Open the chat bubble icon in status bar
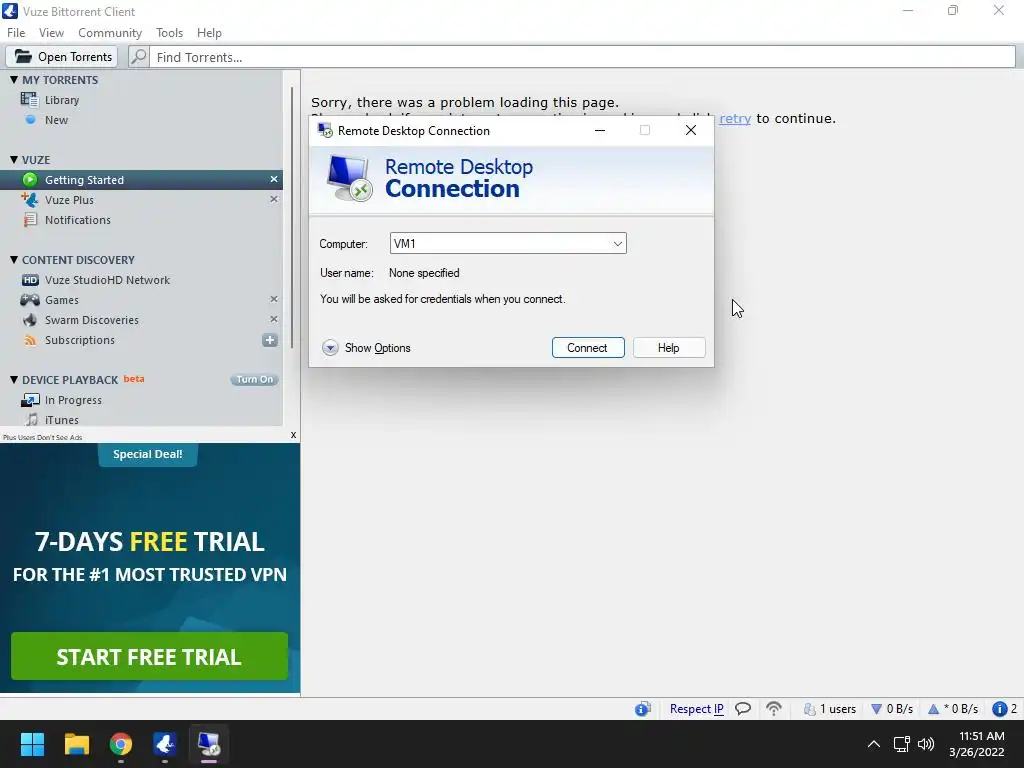The height and width of the screenshot is (768, 1024). tap(743, 709)
